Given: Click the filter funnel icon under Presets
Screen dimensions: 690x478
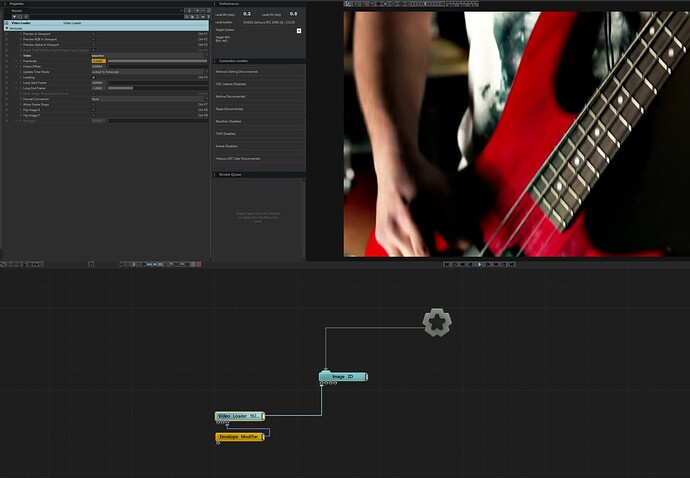Looking at the screenshot, I should 15,17.
